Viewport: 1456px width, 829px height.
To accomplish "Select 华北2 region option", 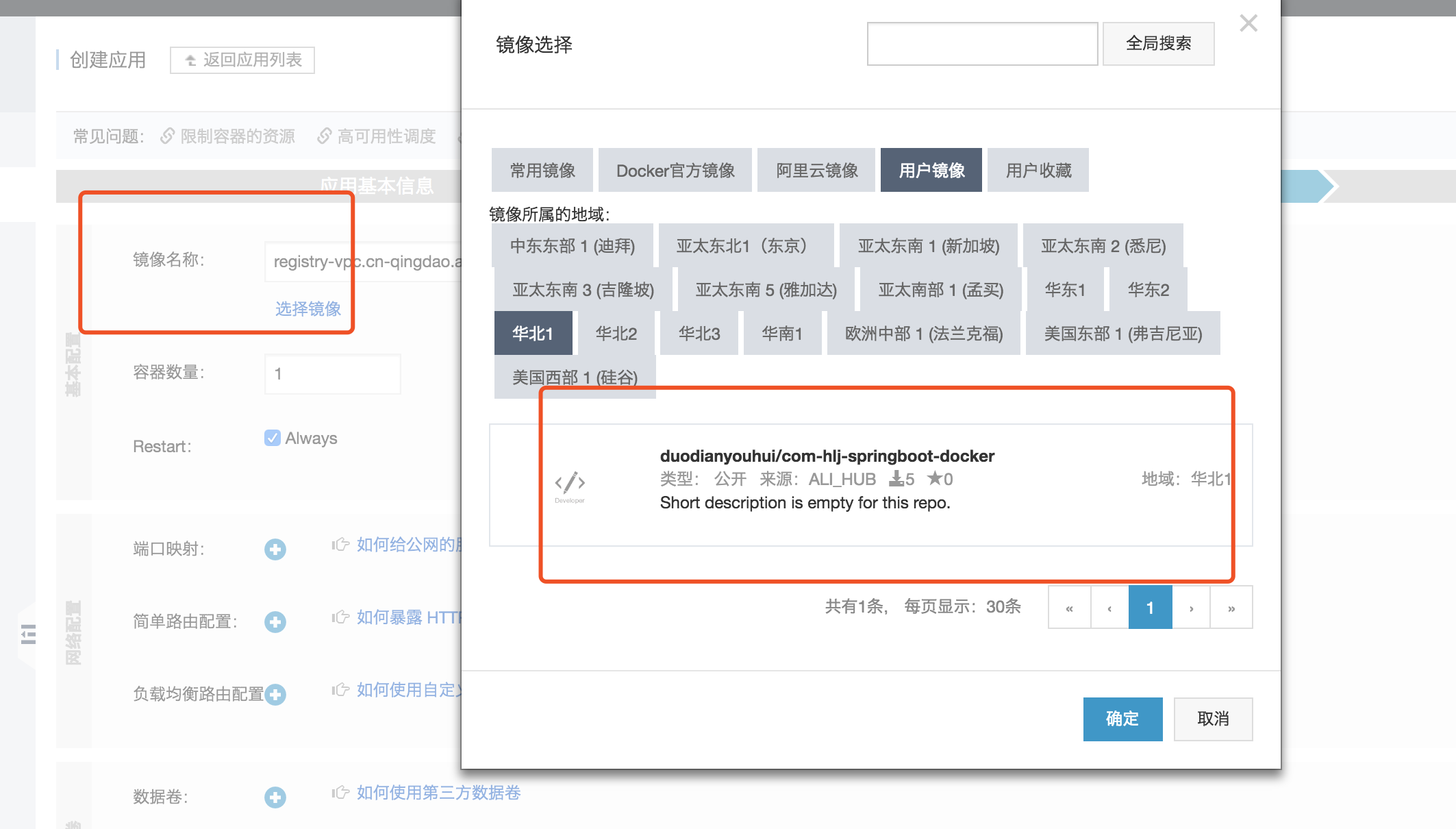I will [616, 334].
